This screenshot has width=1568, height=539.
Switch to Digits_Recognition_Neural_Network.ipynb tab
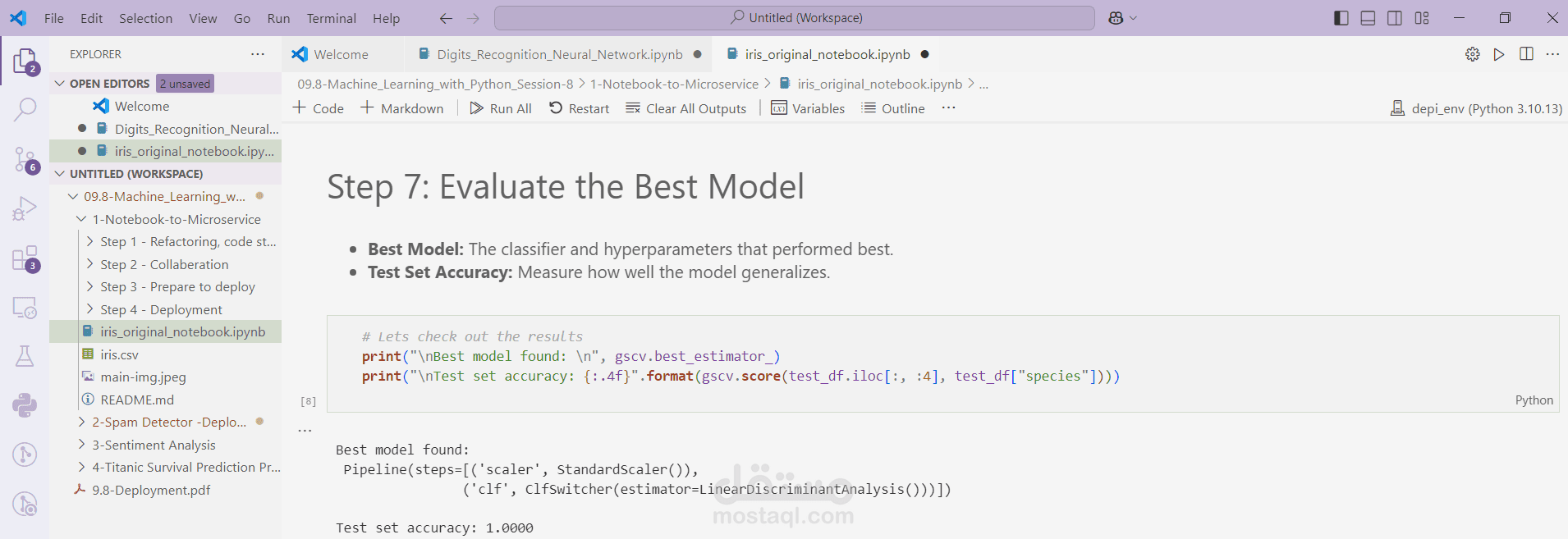[x=560, y=54]
